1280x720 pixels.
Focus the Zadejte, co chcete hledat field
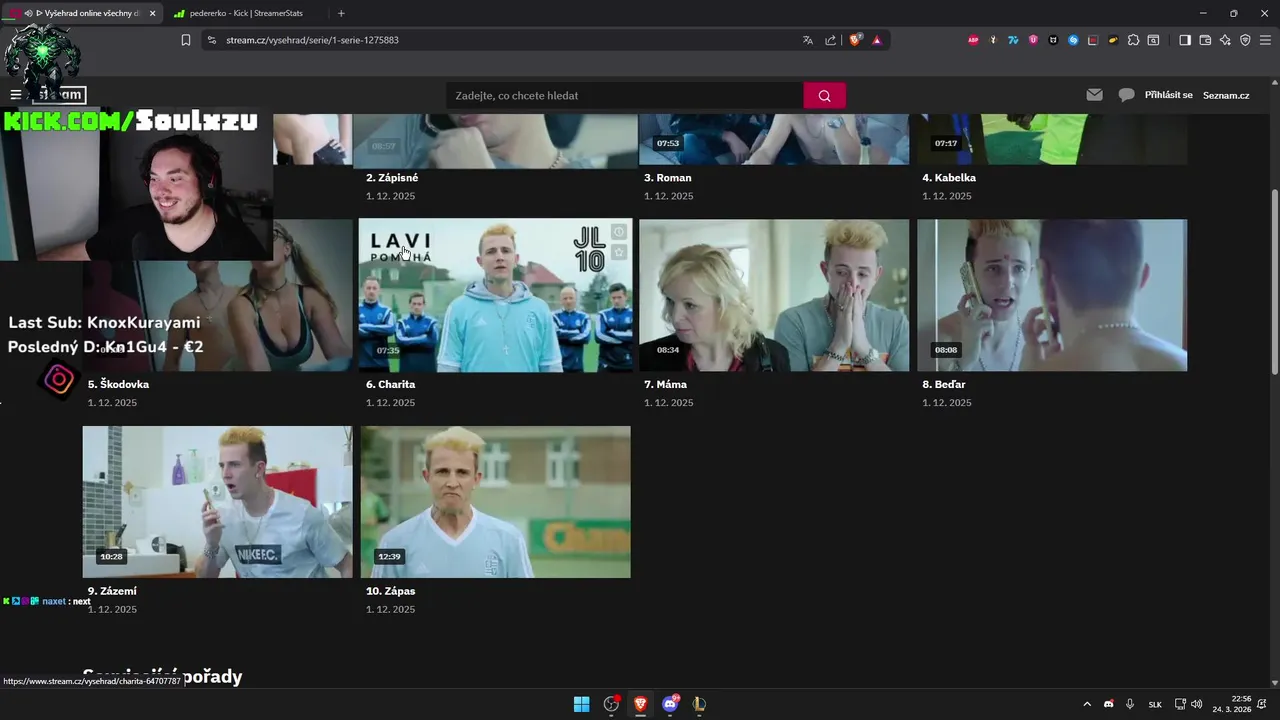click(625, 96)
